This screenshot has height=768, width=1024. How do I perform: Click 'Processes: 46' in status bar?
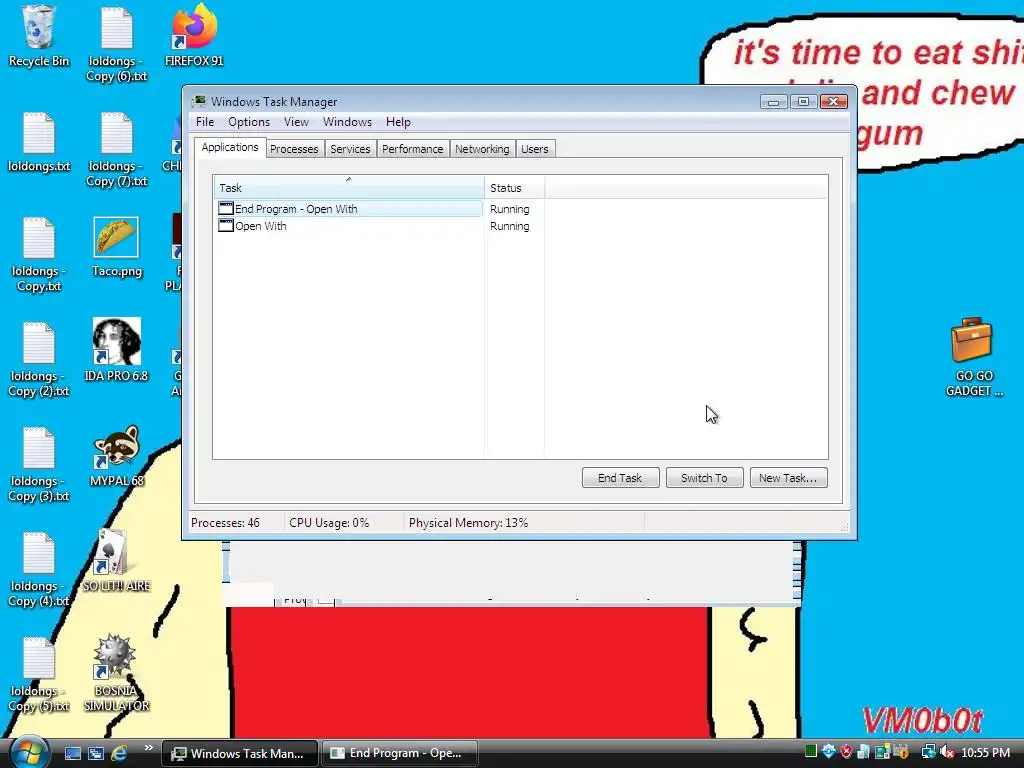click(225, 523)
